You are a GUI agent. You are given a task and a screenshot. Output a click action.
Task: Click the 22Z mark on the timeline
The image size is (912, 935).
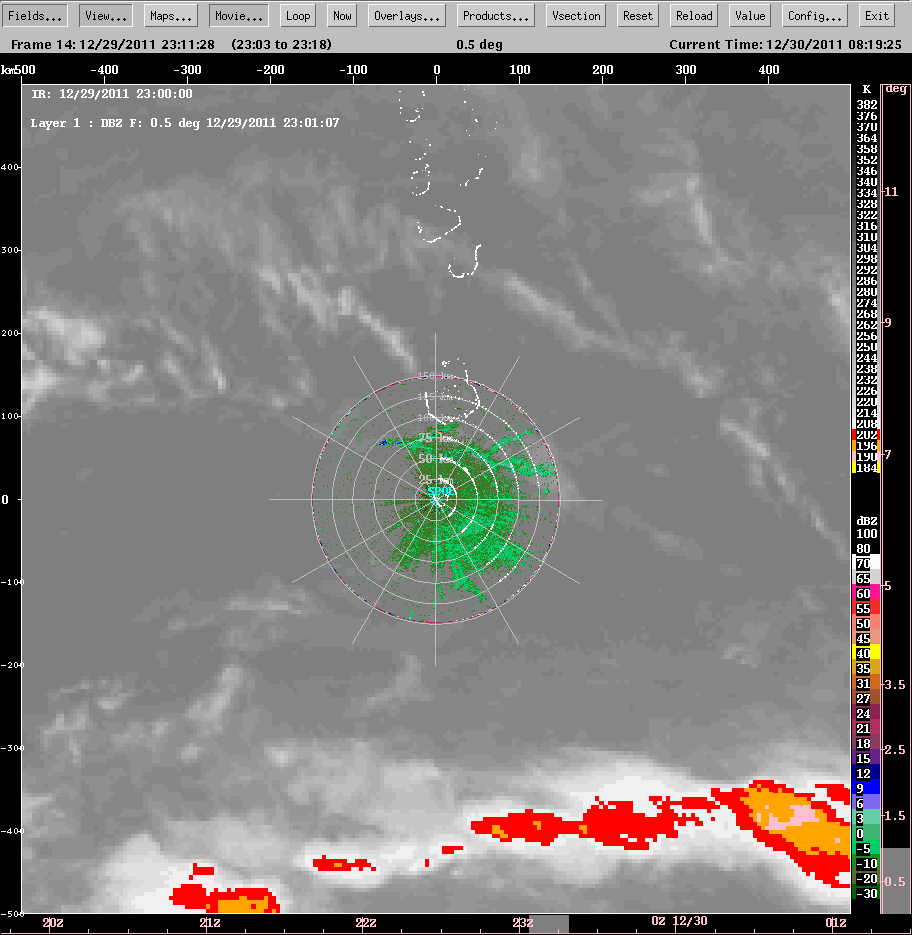point(366,923)
